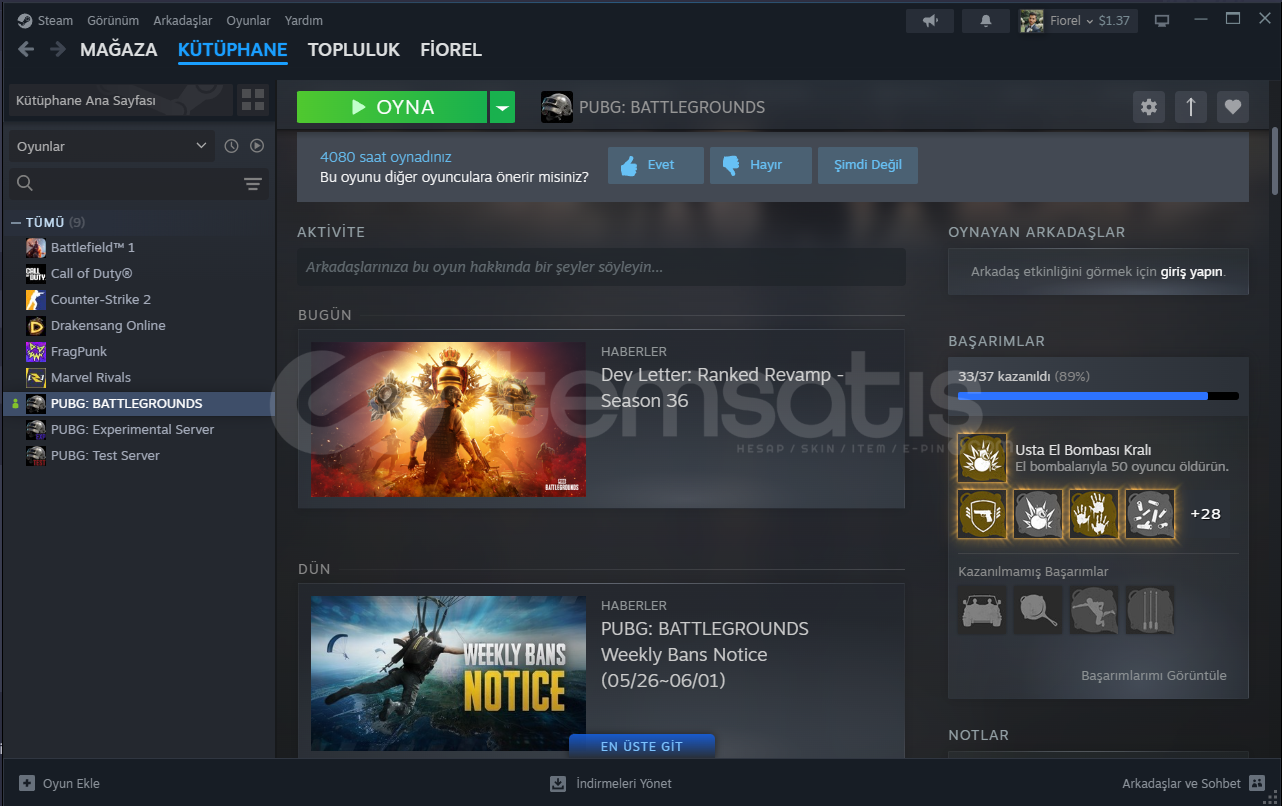
Task: Open the announcements megaphone icon
Action: (930, 20)
